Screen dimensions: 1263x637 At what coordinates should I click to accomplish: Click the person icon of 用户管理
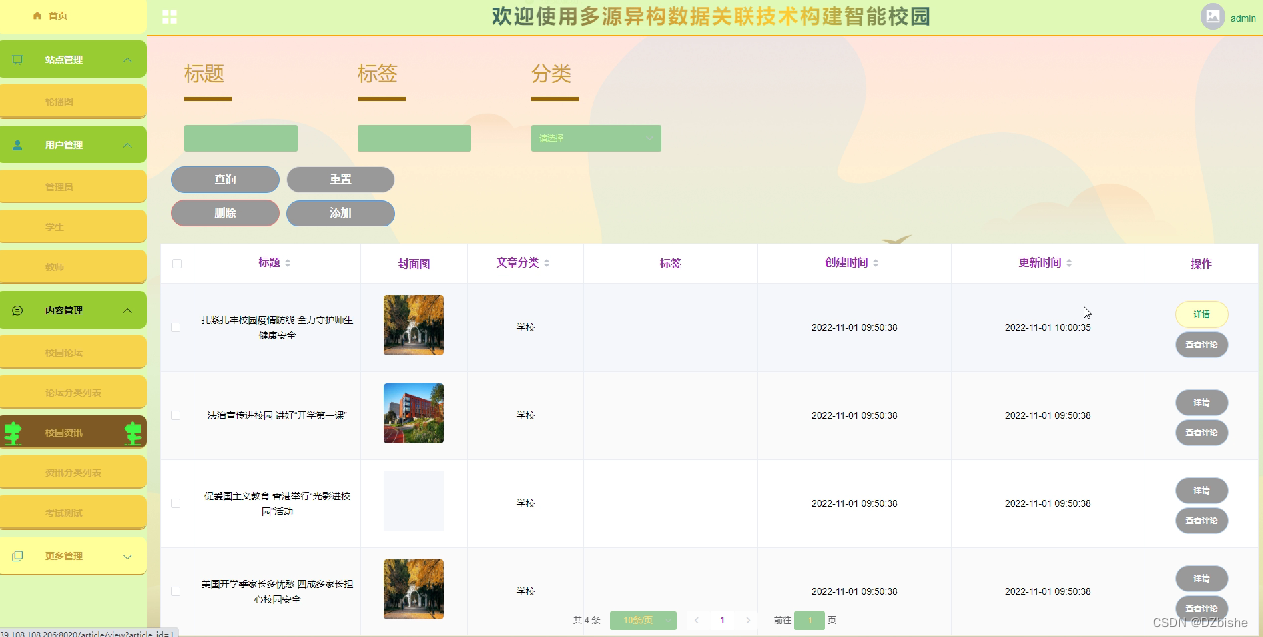(17, 145)
